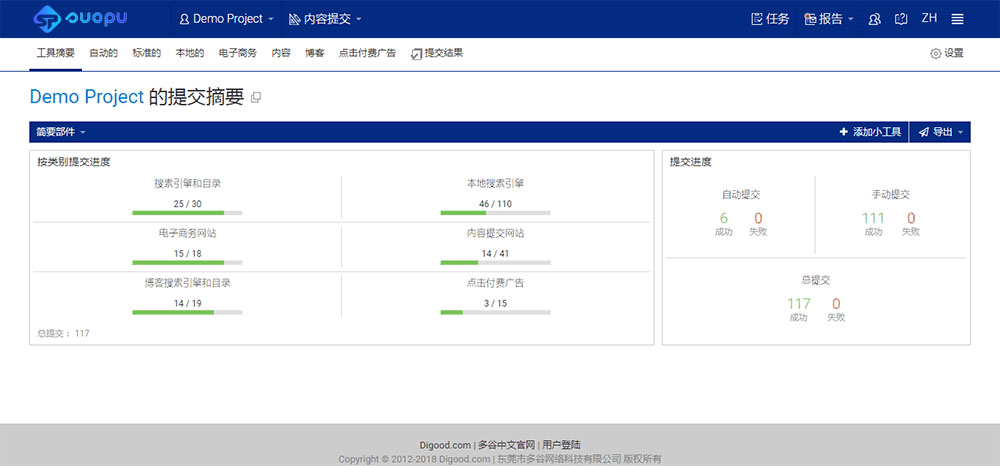The height and width of the screenshot is (466, 1000).
Task: Select the 工具摘要 tab
Action: coord(55,54)
